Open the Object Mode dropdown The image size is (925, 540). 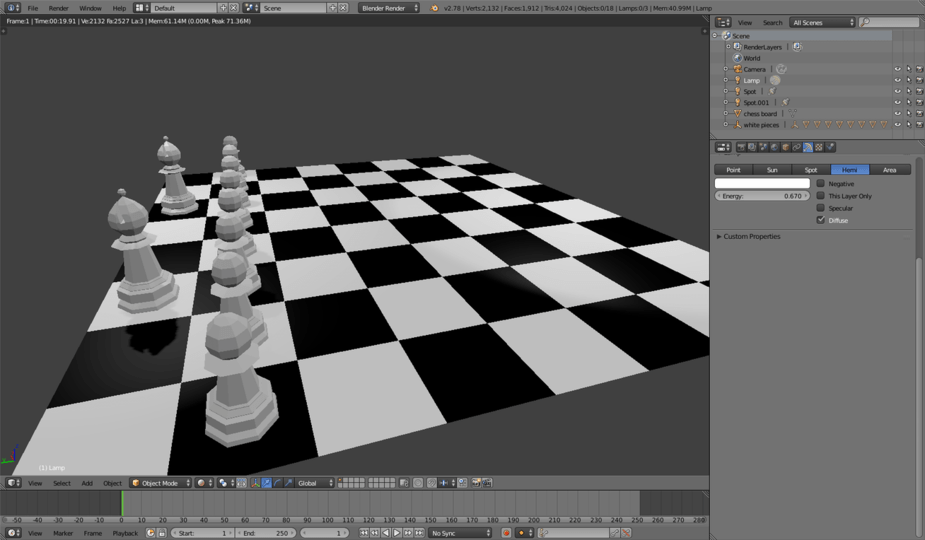161,483
